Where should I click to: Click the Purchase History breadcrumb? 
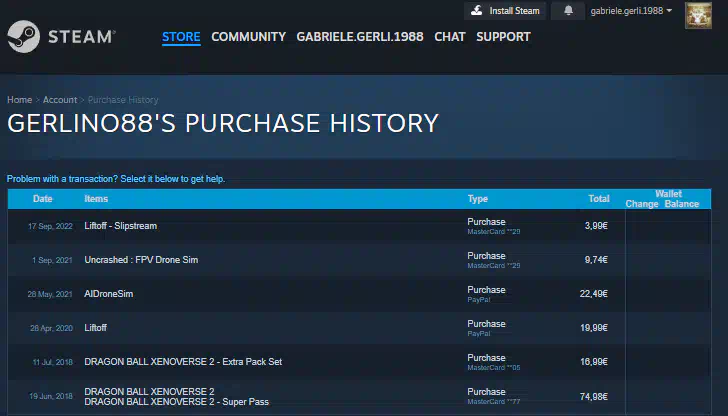tap(123, 100)
